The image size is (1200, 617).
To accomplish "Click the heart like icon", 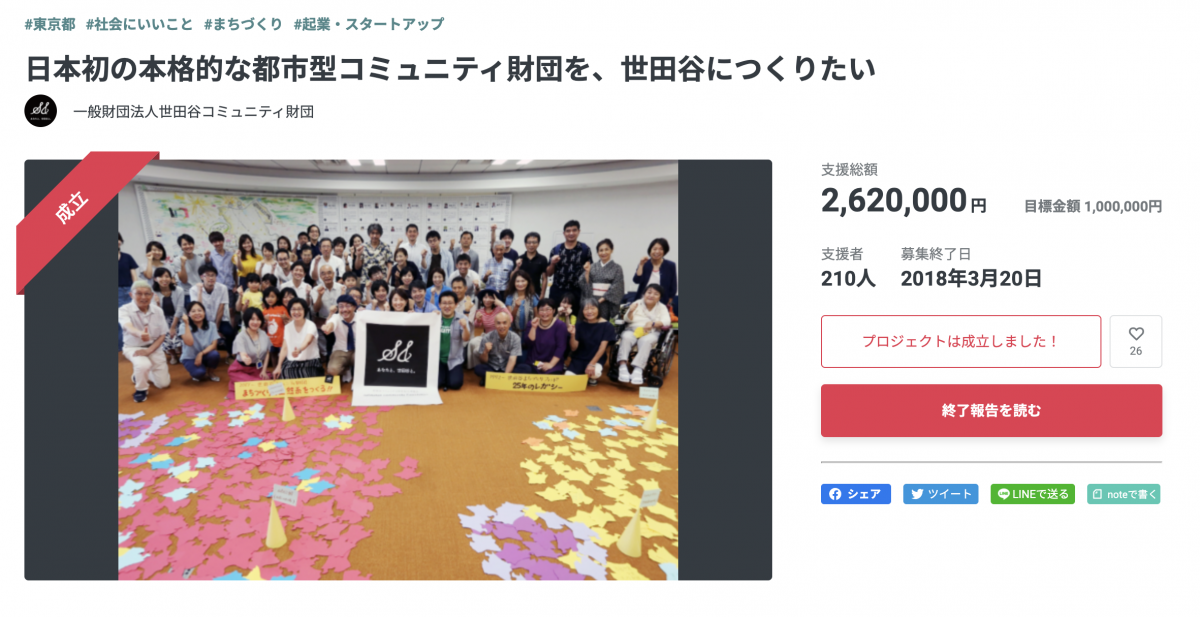I will (x=1136, y=335).
